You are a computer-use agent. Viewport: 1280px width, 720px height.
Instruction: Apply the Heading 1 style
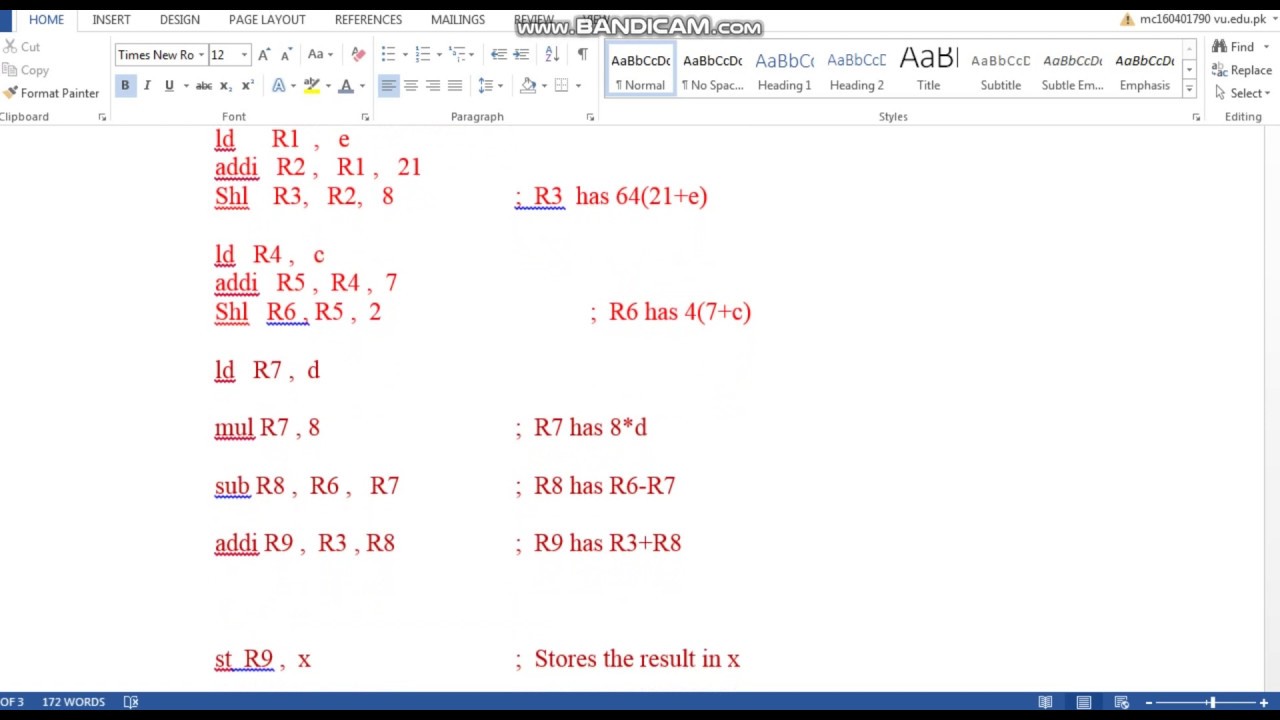[784, 70]
